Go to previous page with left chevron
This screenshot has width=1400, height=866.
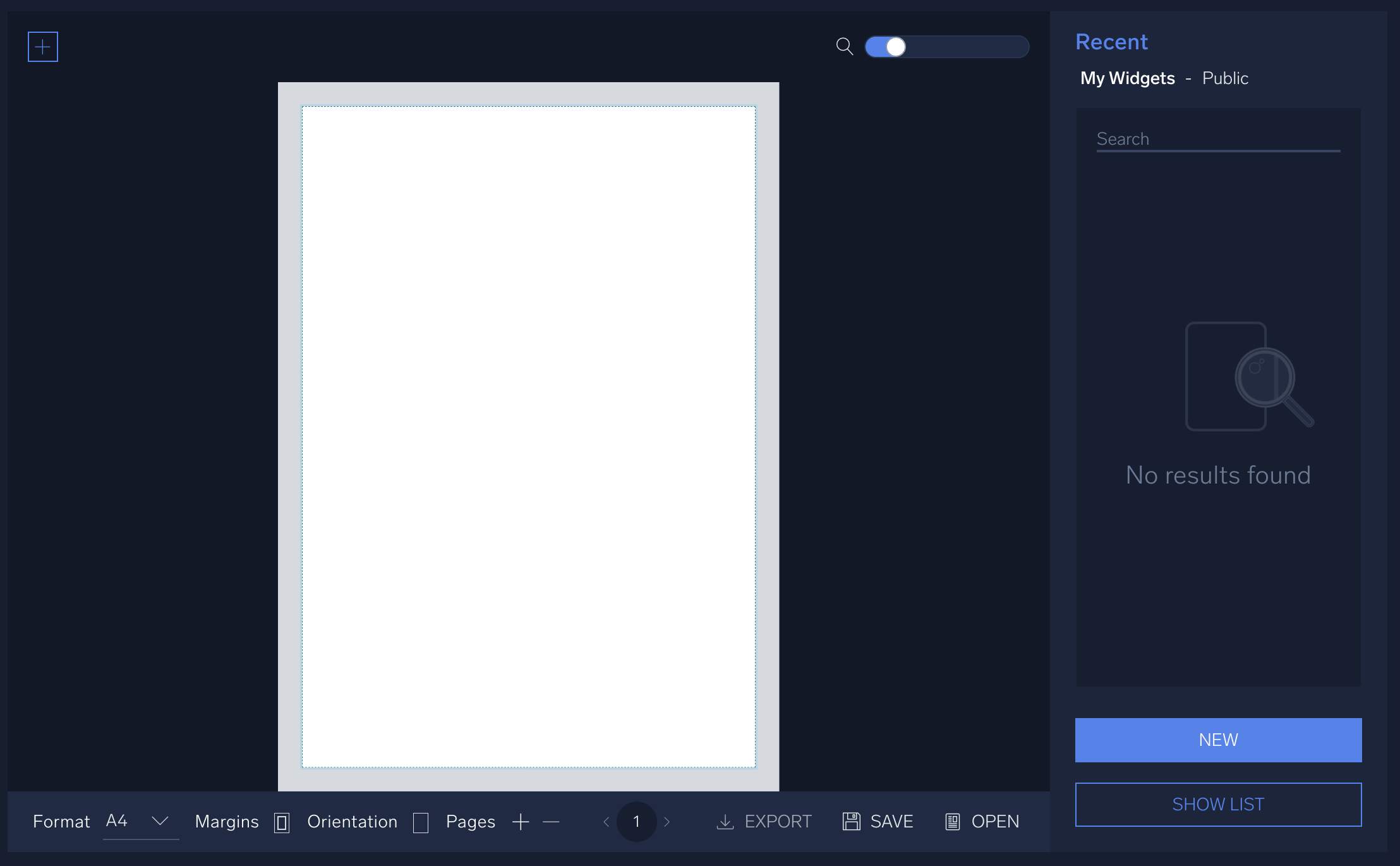tap(606, 822)
